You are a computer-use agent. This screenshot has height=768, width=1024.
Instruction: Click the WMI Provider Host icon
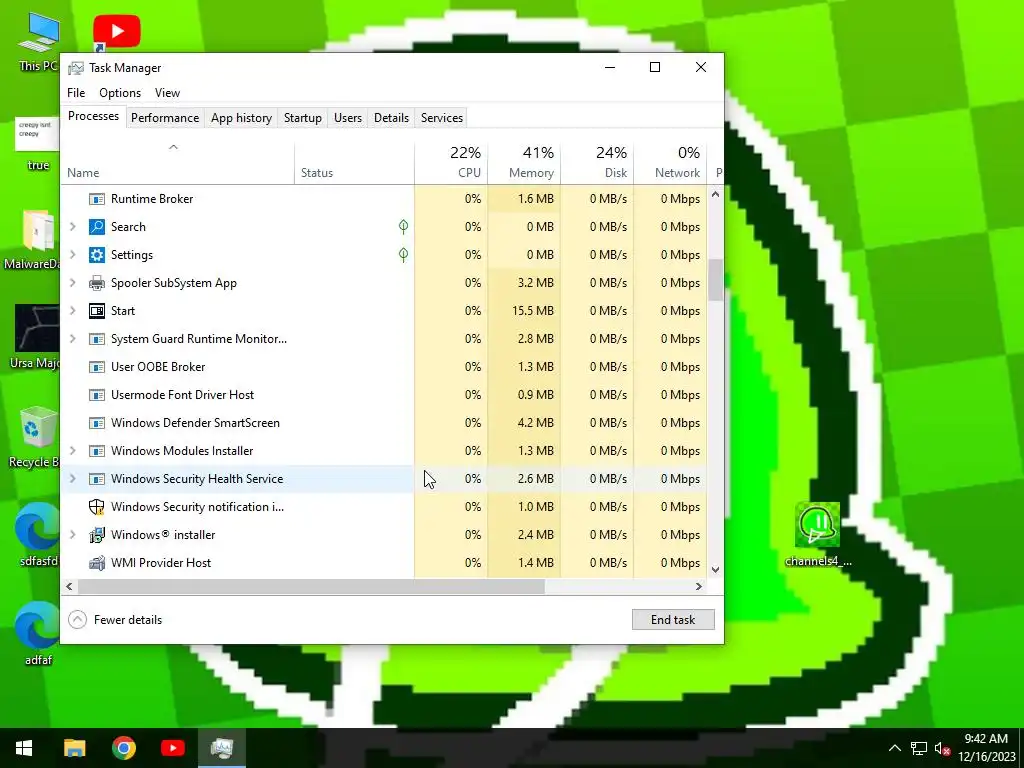[x=97, y=564]
